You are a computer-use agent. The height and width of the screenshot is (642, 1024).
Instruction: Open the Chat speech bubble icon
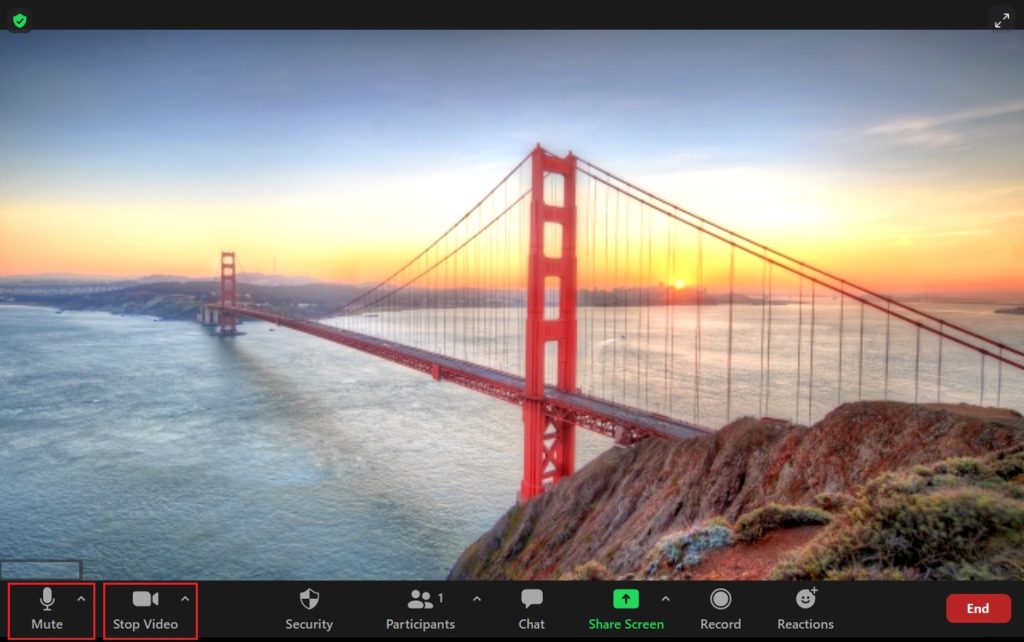[x=531, y=599]
